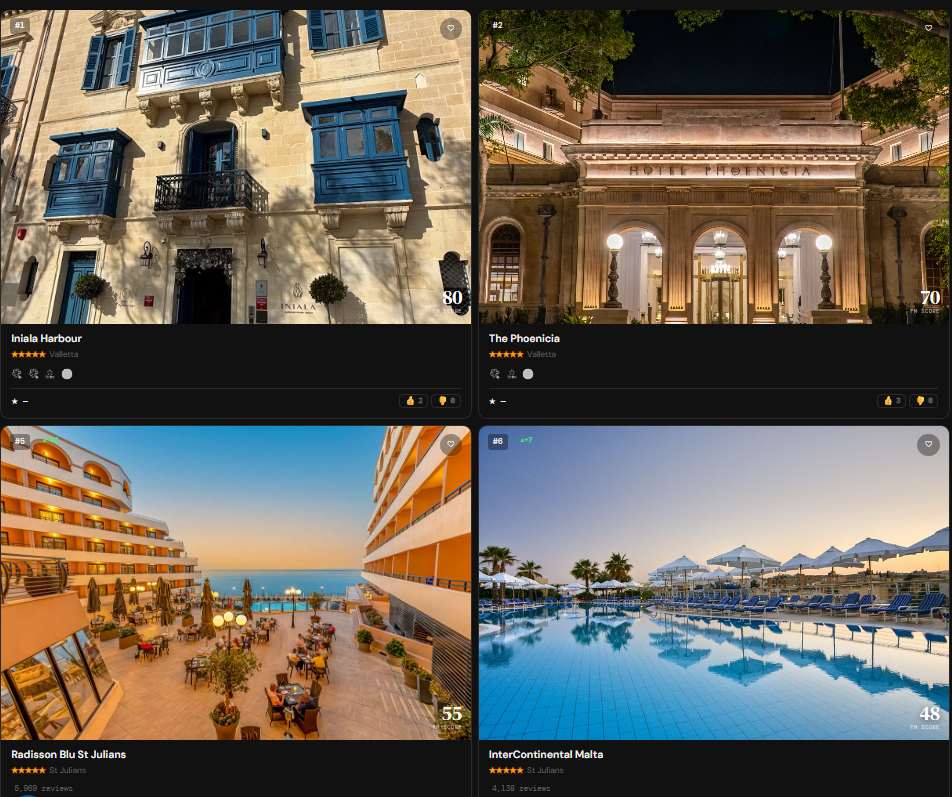952x797 pixels.
Task: Downvote The Phoenicia with thumbs down
Action: coord(923,401)
